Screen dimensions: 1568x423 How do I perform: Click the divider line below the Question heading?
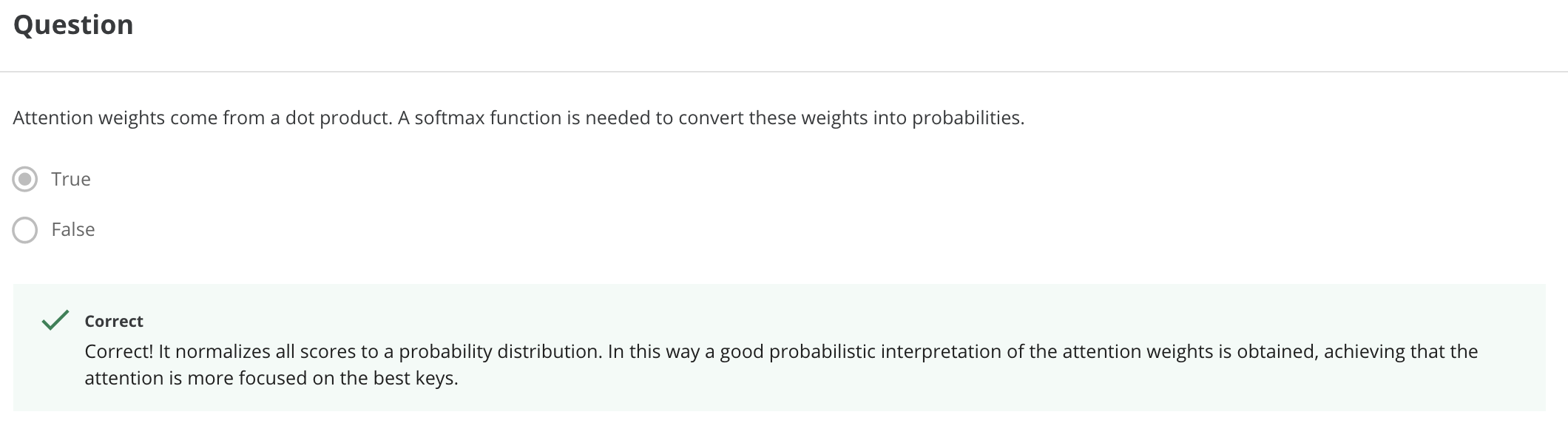(x=784, y=72)
